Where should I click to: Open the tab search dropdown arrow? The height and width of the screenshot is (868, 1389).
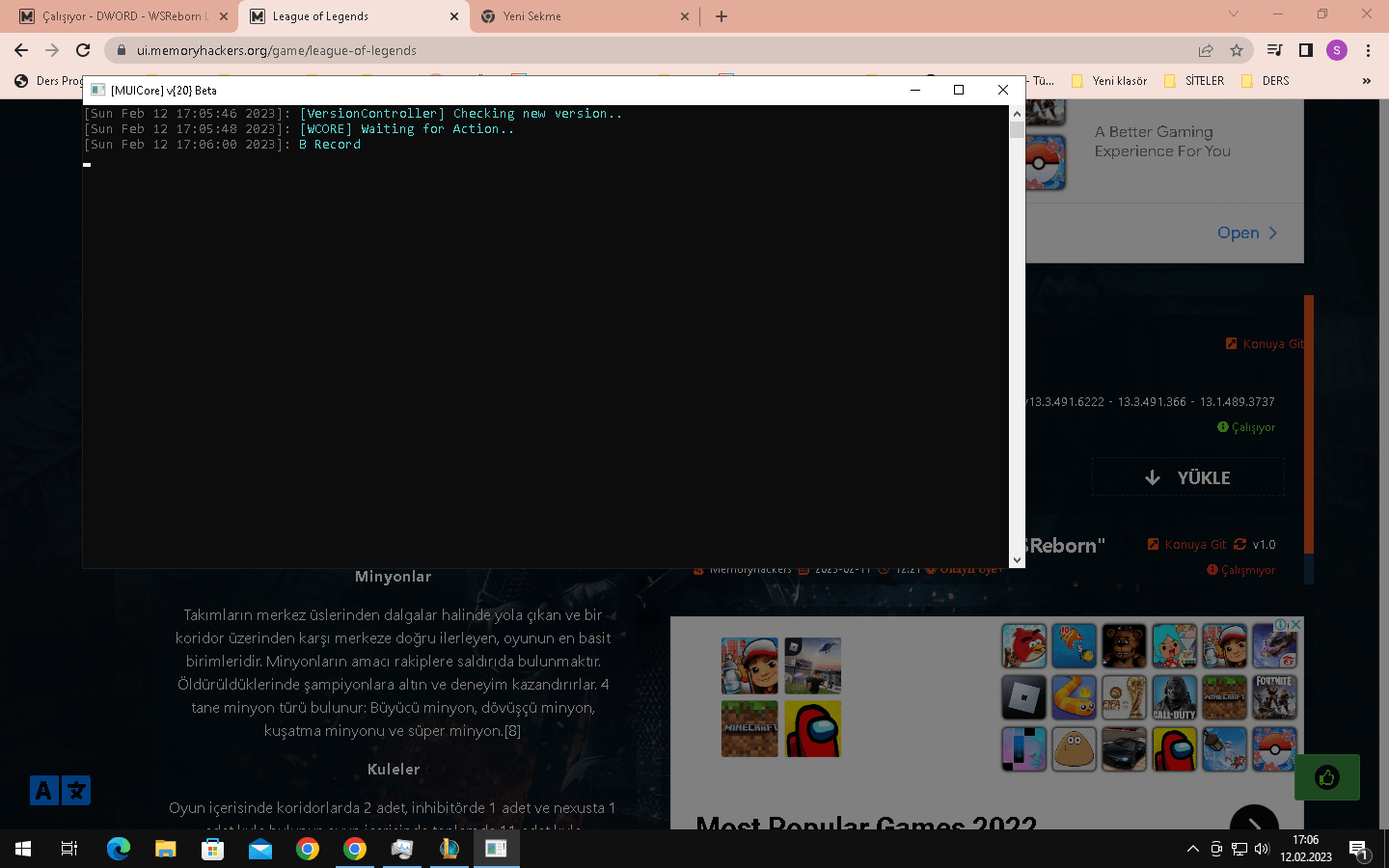1233,14
